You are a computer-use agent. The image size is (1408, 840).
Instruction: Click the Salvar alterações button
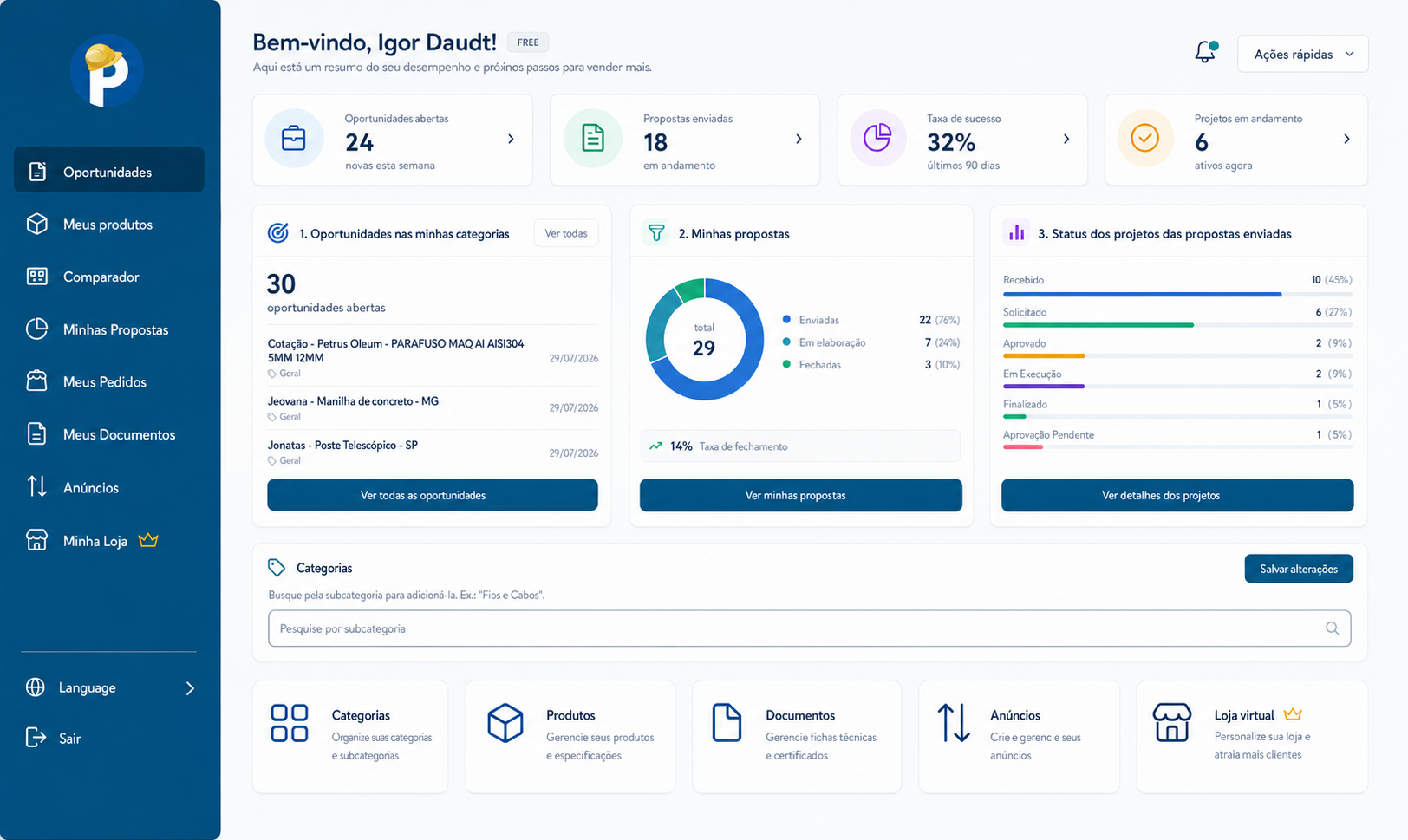(1298, 569)
